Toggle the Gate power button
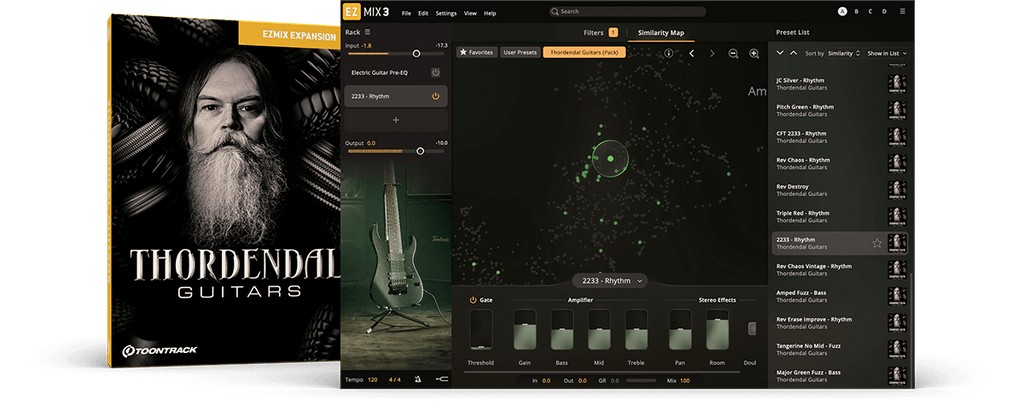This screenshot has height=416, width=1024. coord(473,300)
